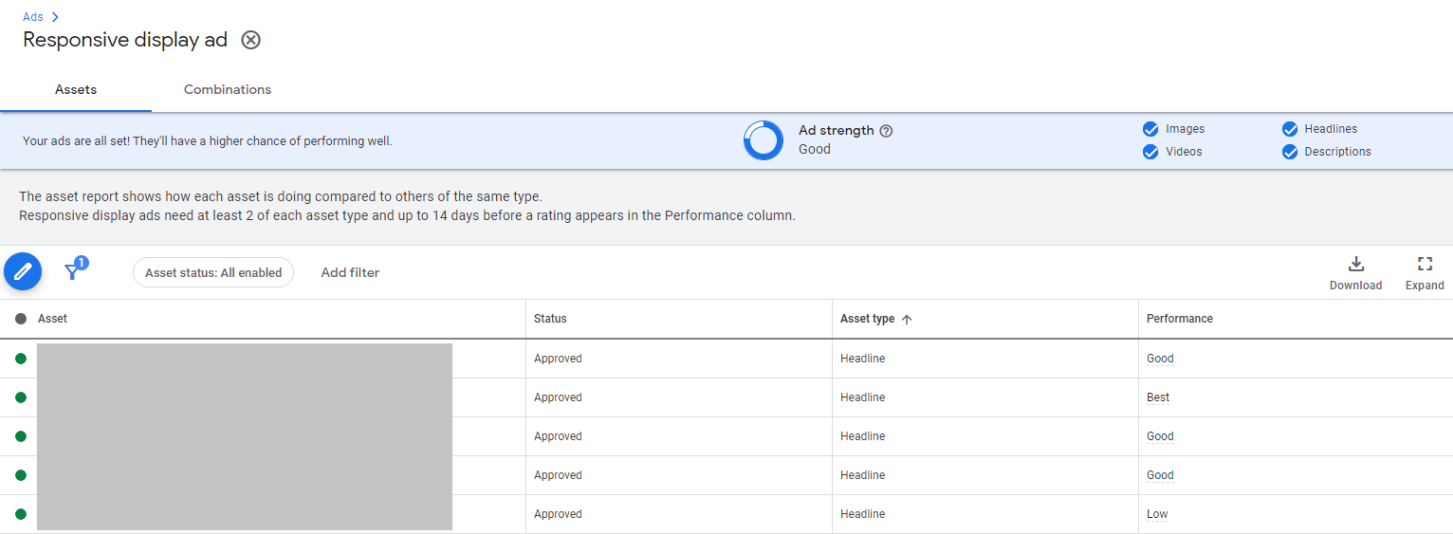Sort by Asset type column arrow
Screen dimensions: 1453x534
pos(907,319)
